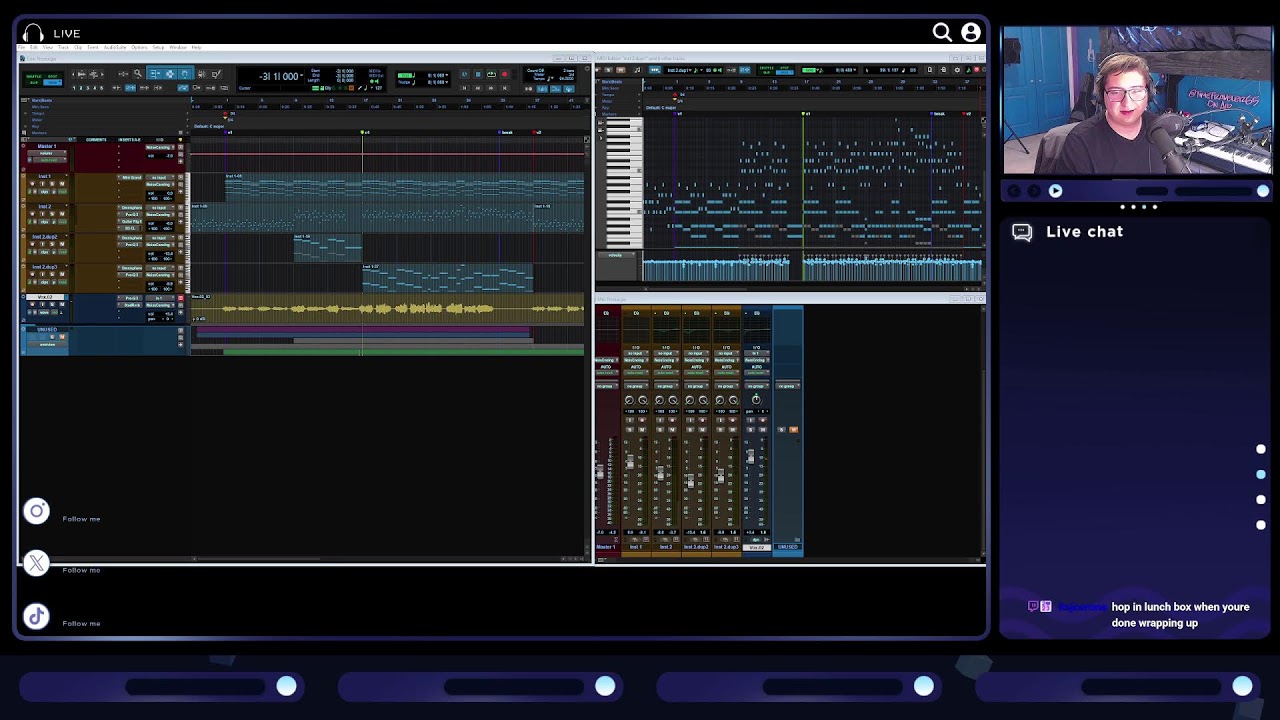Click the Inst 1 volume fader in mixer
Viewport: 1280px width, 720px height.
[630, 462]
